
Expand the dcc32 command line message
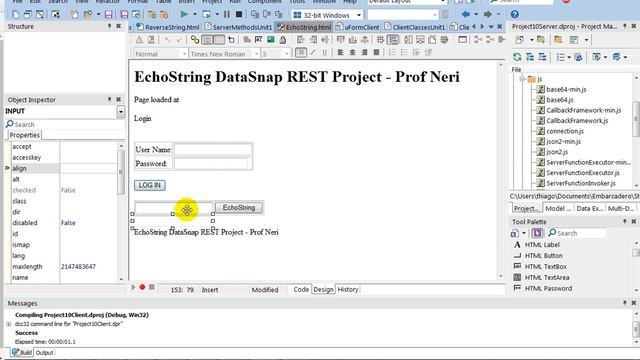(9, 324)
